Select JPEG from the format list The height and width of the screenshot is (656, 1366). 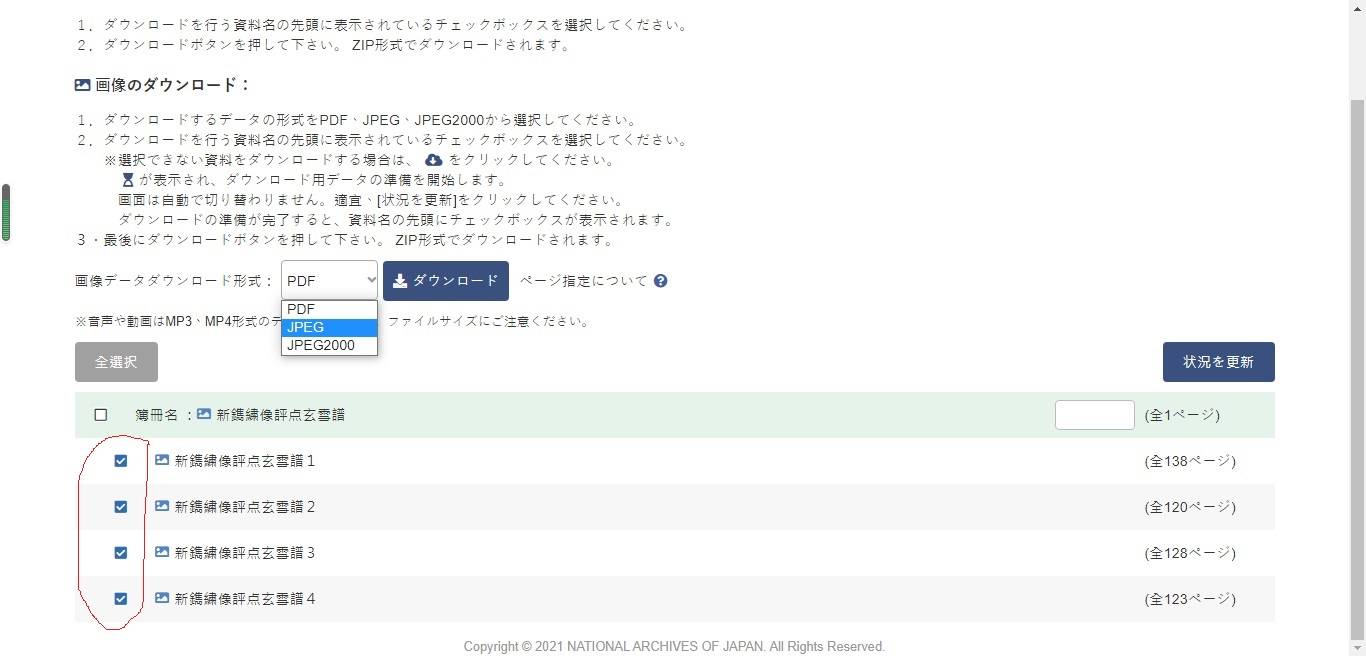[329, 327]
